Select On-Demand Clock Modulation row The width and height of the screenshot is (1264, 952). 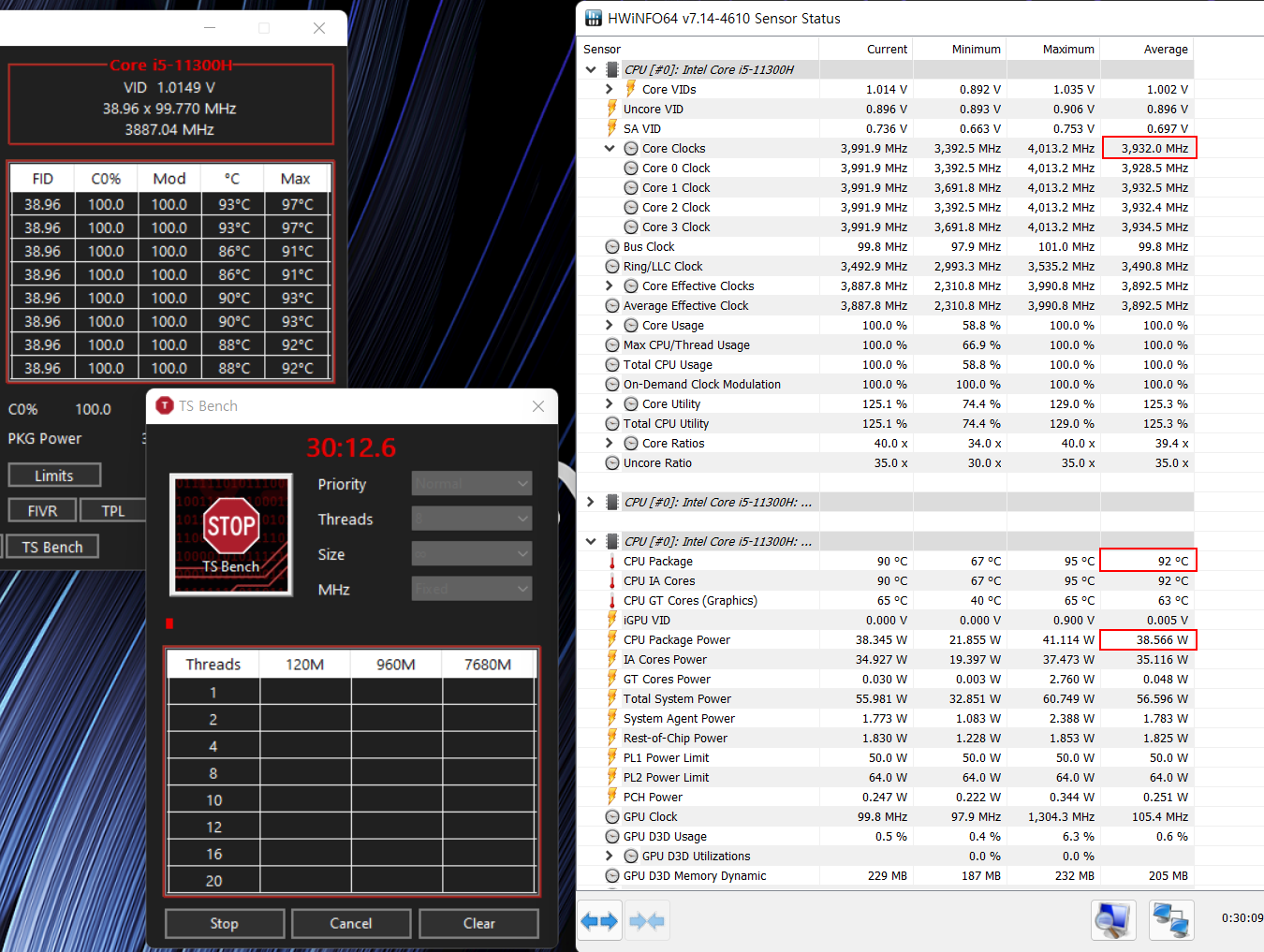pos(886,385)
